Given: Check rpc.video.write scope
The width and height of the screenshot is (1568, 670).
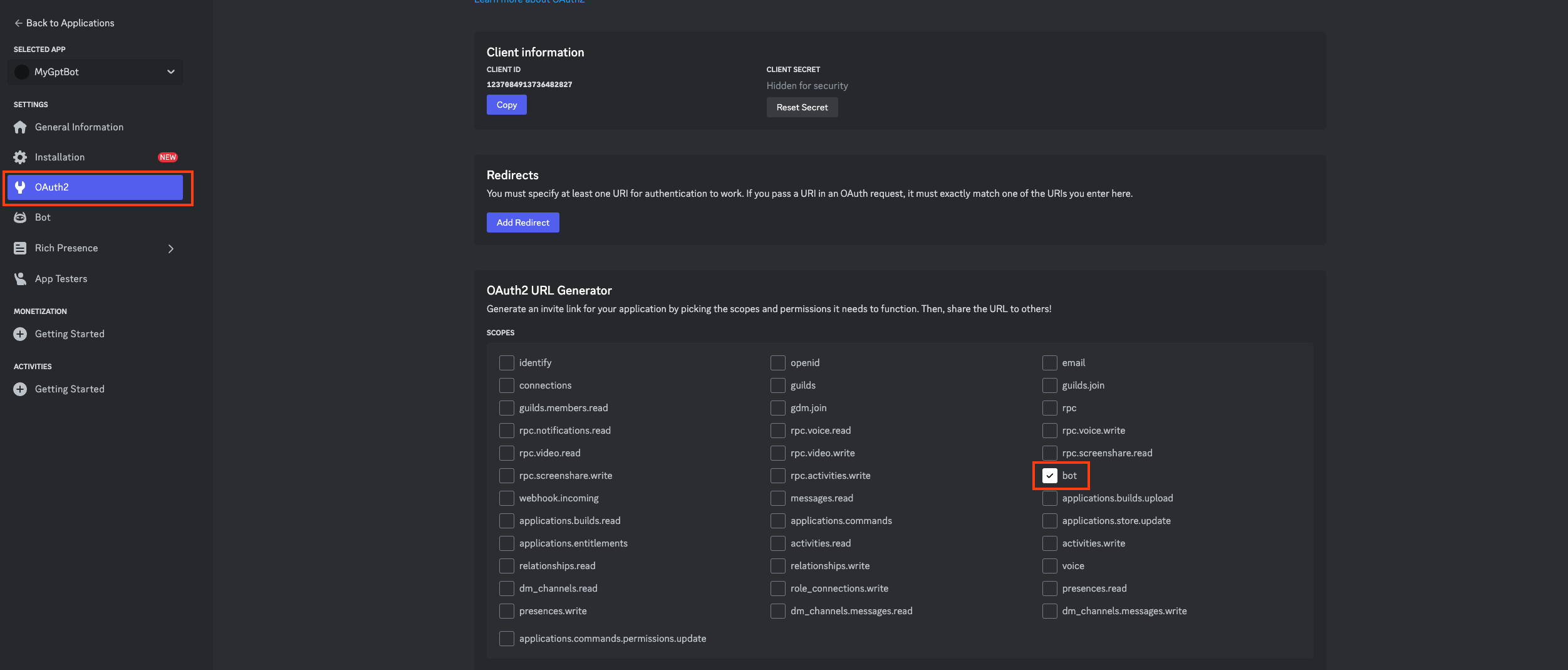Looking at the screenshot, I should [x=778, y=453].
